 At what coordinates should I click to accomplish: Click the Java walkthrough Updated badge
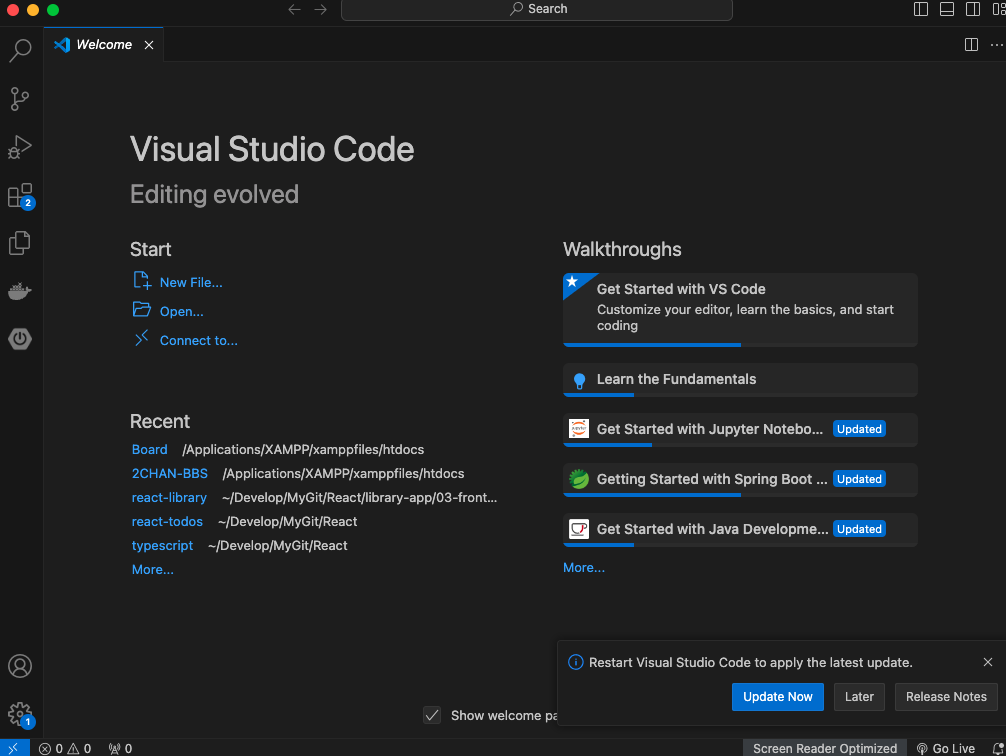(x=859, y=529)
